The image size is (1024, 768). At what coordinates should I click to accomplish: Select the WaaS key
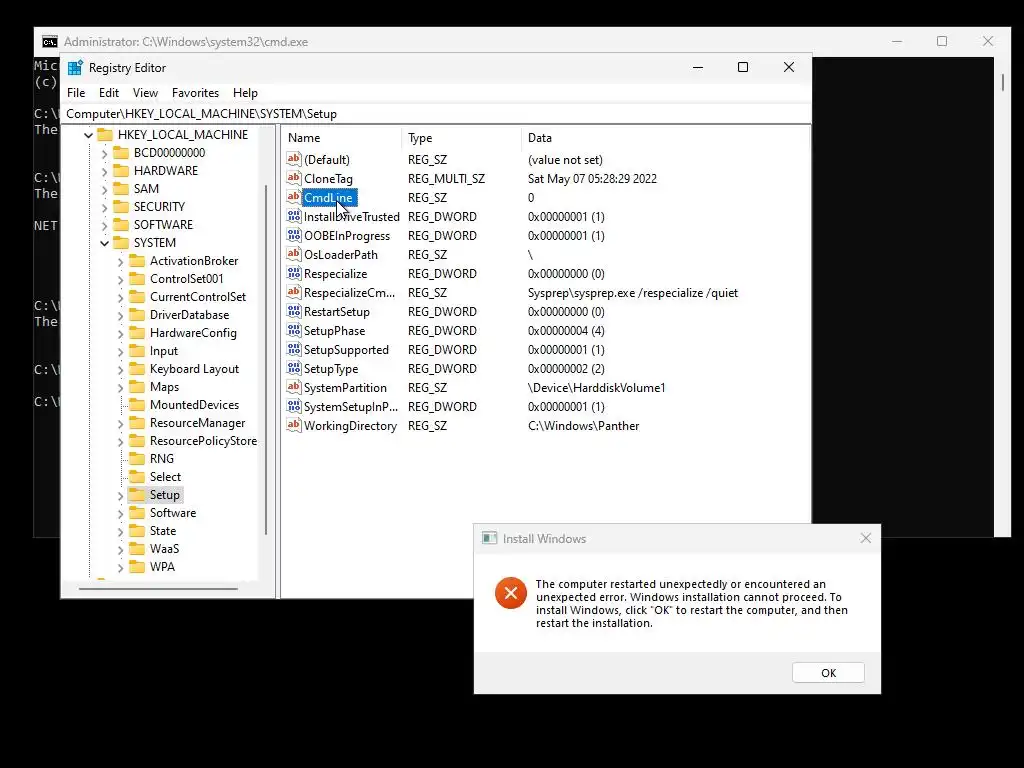(164, 549)
